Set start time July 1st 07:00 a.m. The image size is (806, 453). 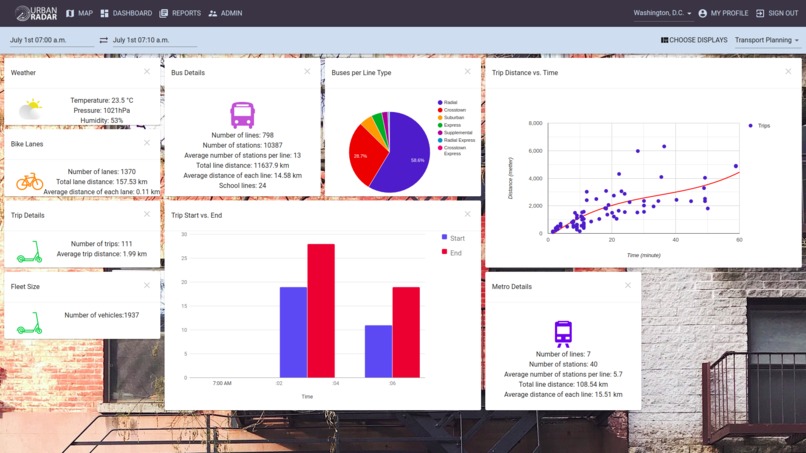[x=51, y=40]
